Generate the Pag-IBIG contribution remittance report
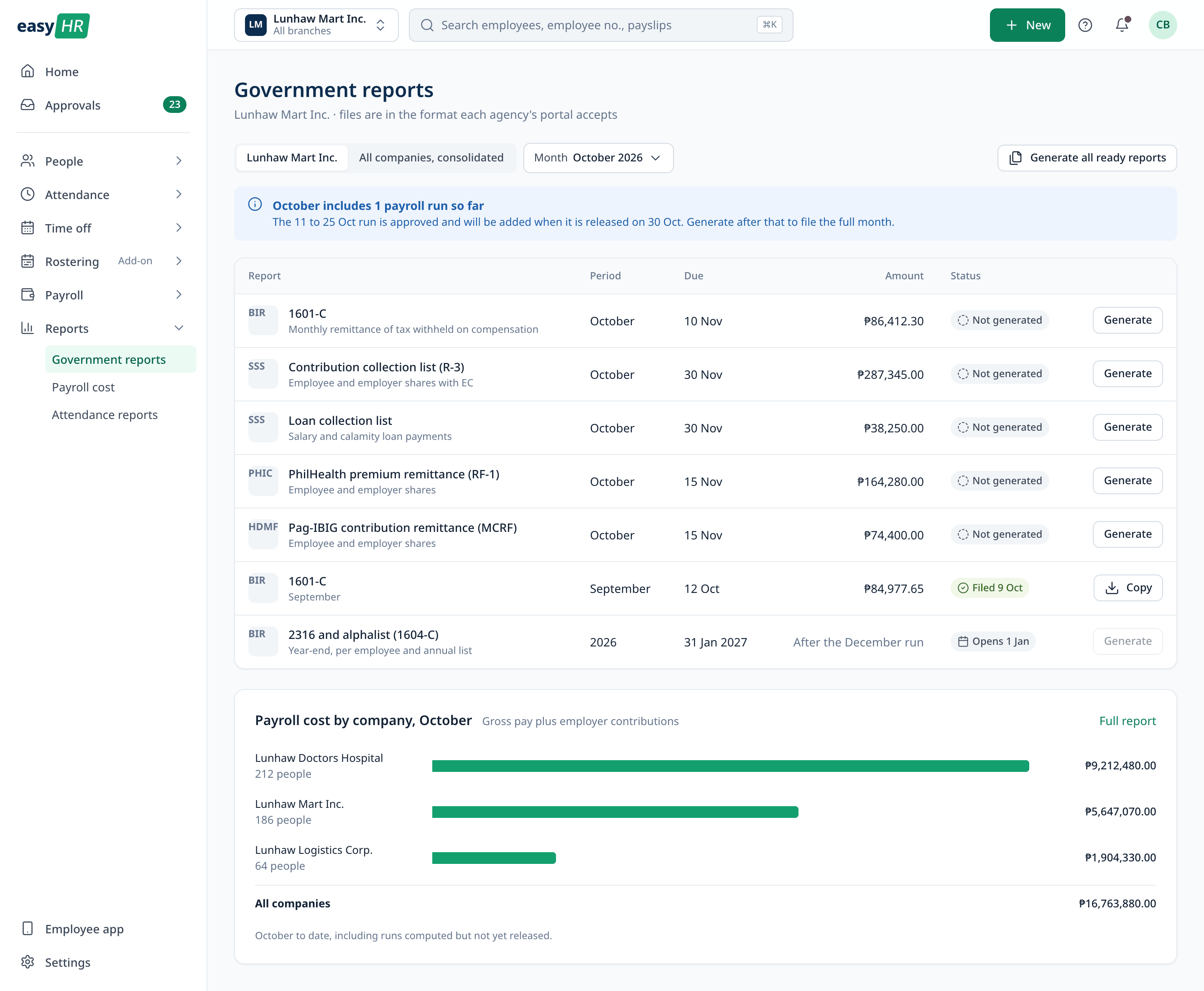This screenshot has width=1204, height=991. tap(1127, 534)
